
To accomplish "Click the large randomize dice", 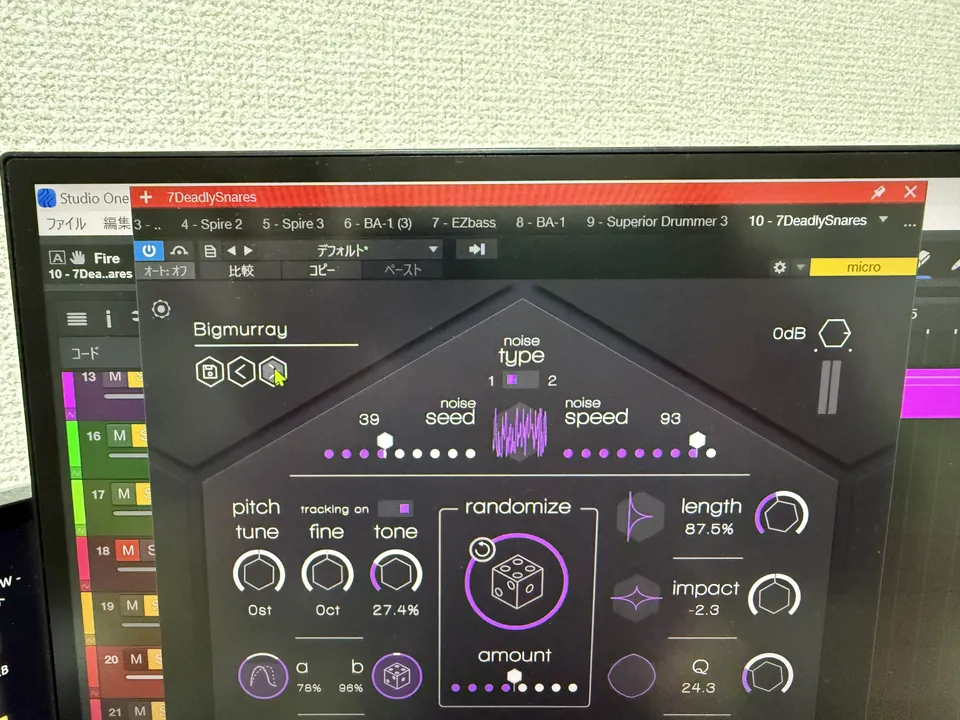I will click(x=517, y=583).
